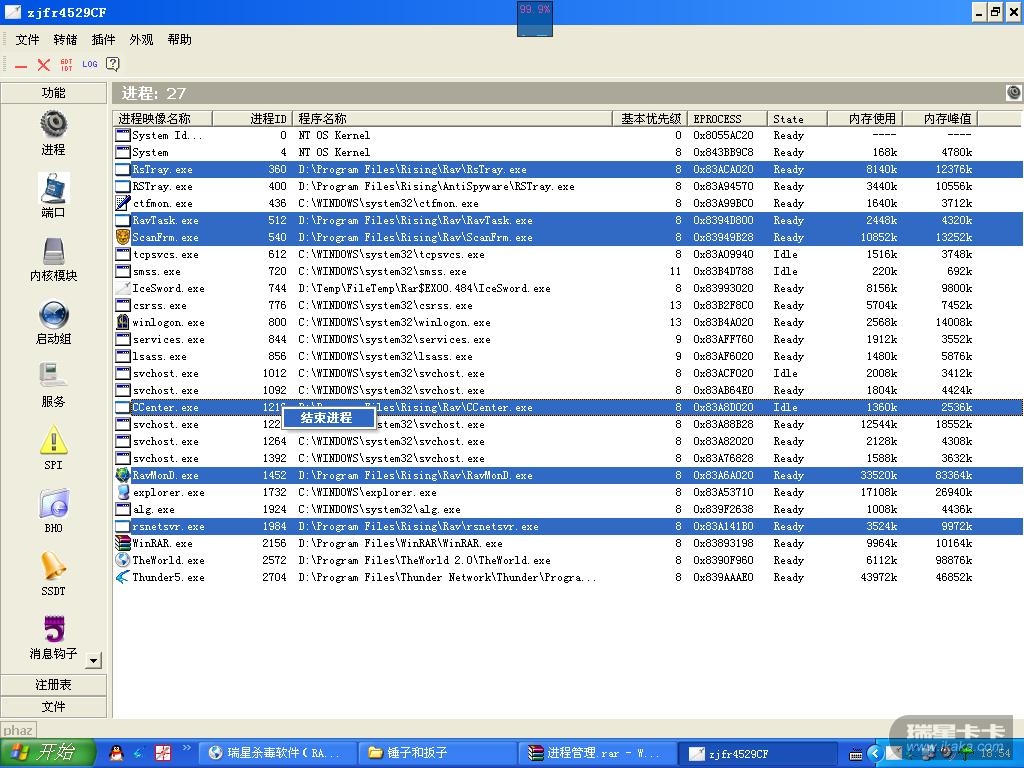Viewport: 1024px width, 768px height.
Task: Expand the 文件 panel at sidebar bottom
Action: click(x=54, y=707)
